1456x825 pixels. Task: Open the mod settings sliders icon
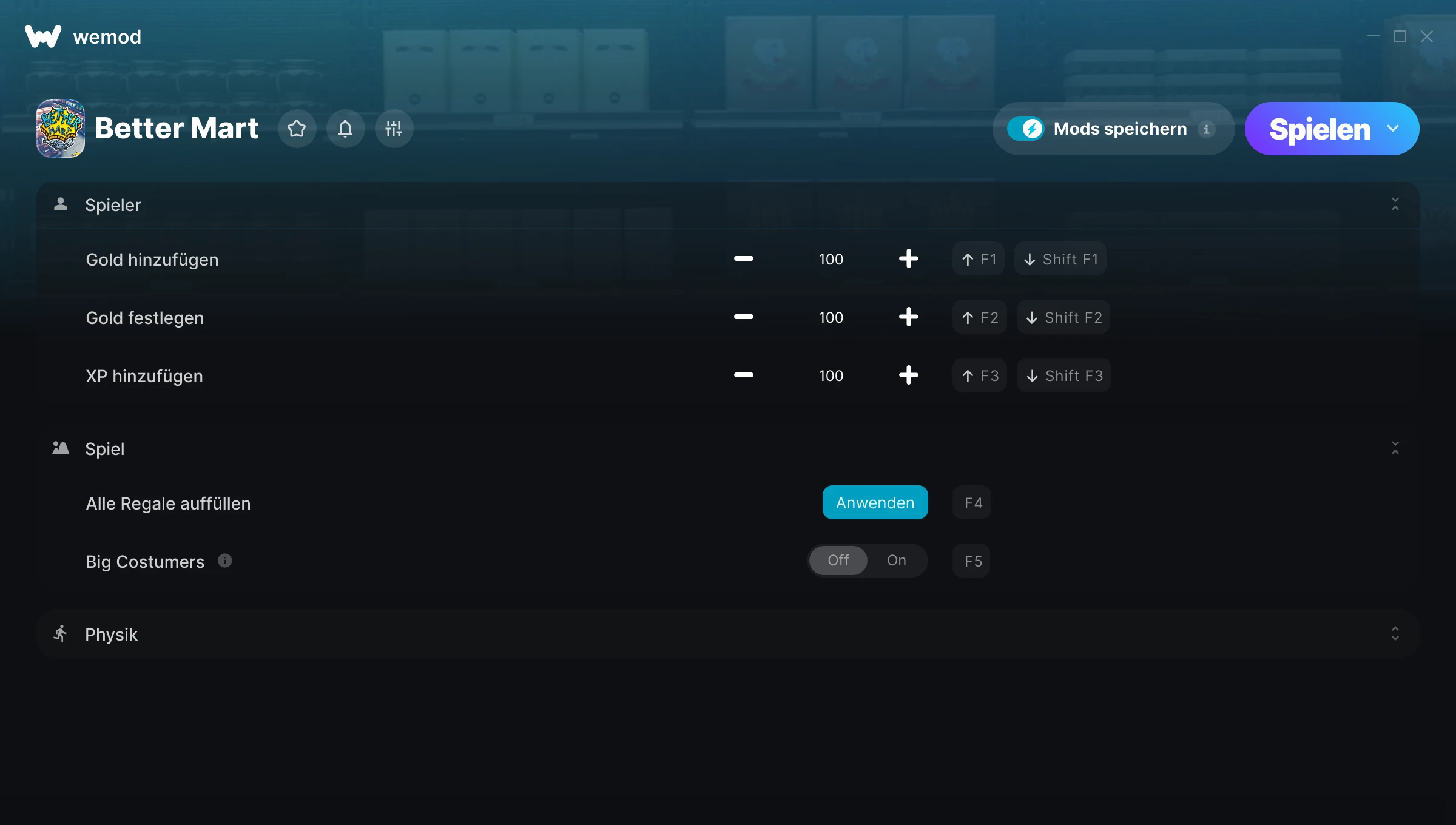(x=394, y=129)
